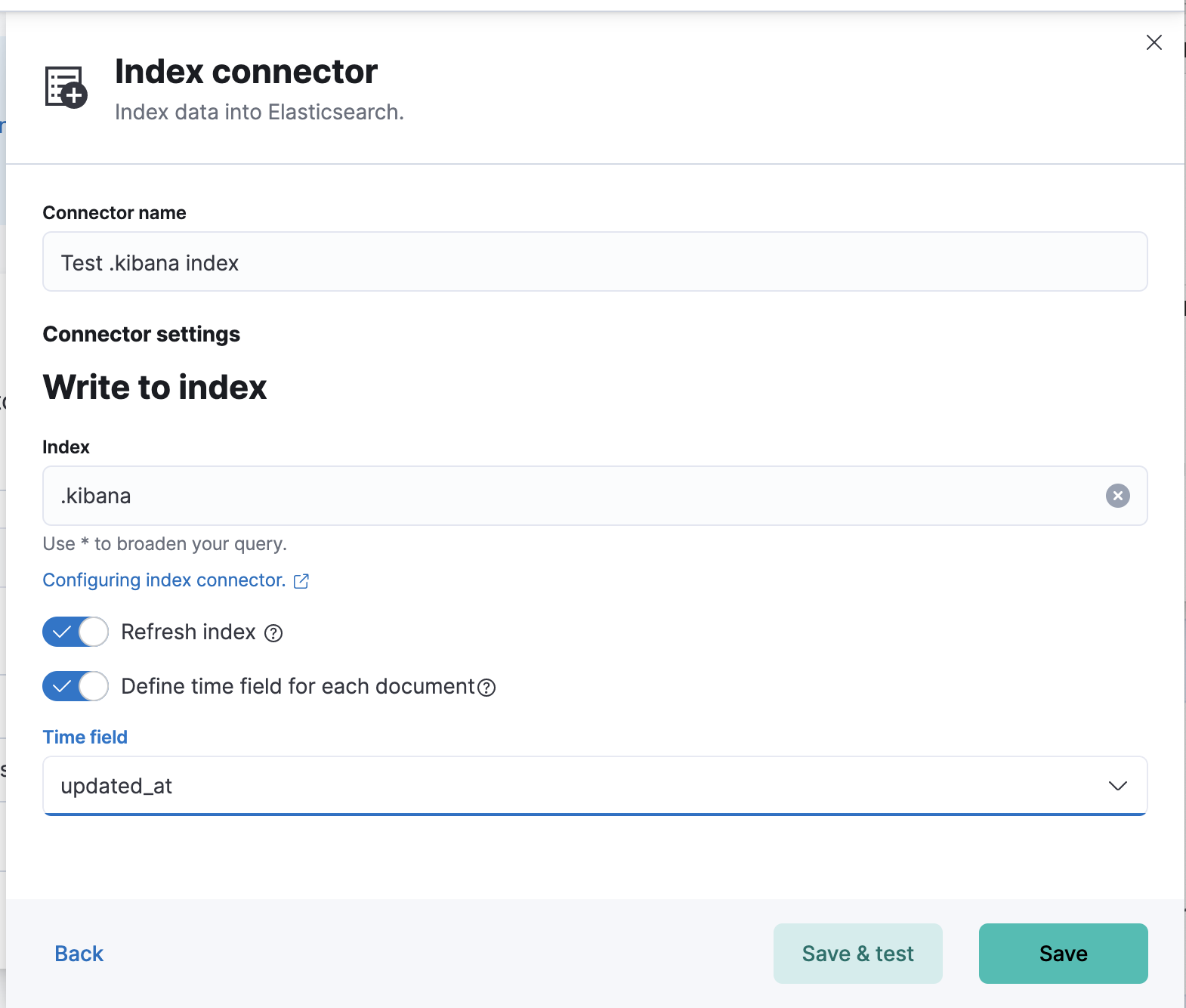Open Configuring index connector documentation
This screenshot has width=1186, height=1008.
[164, 580]
